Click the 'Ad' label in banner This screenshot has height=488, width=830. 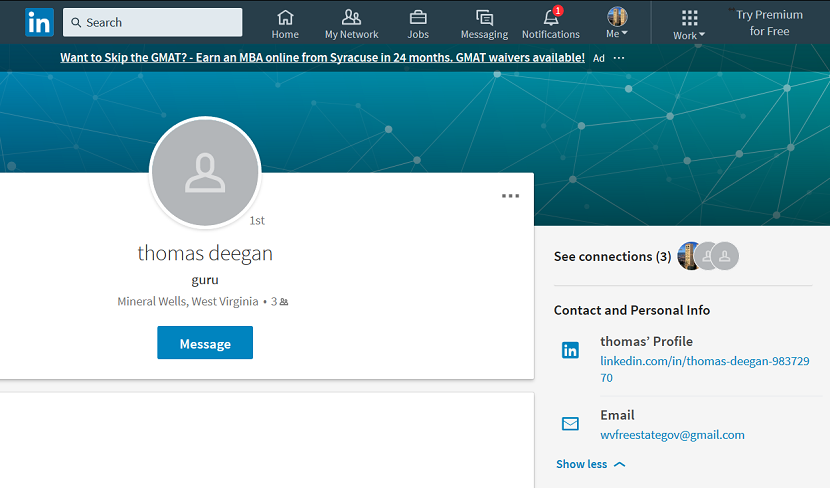[599, 58]
